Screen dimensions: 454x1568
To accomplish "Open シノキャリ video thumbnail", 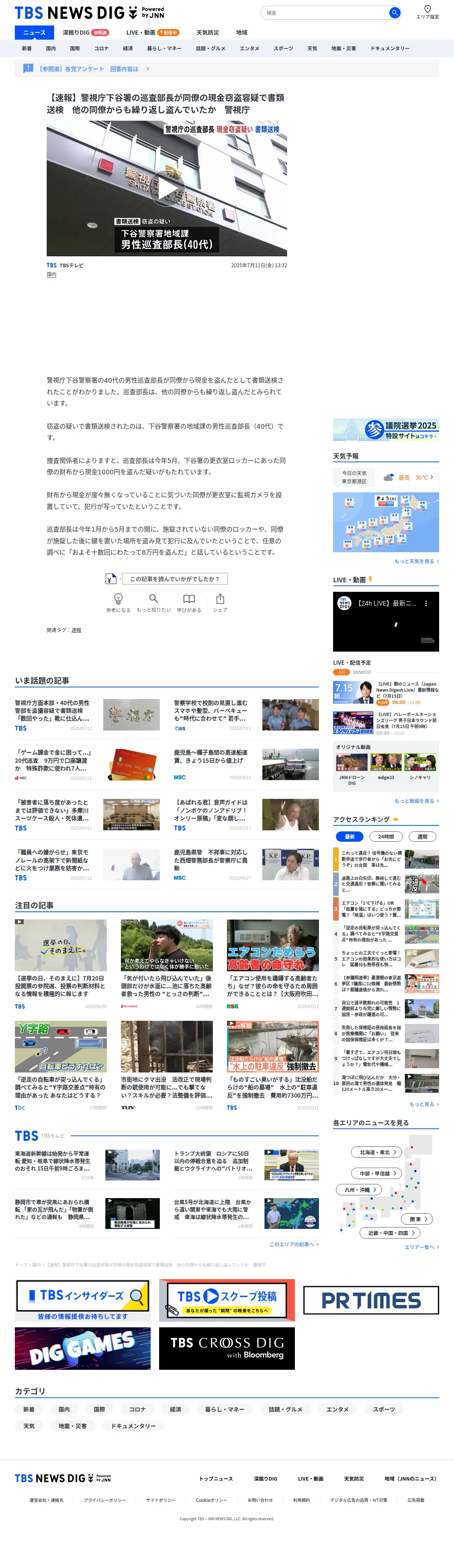I will (x=420, y=763).
